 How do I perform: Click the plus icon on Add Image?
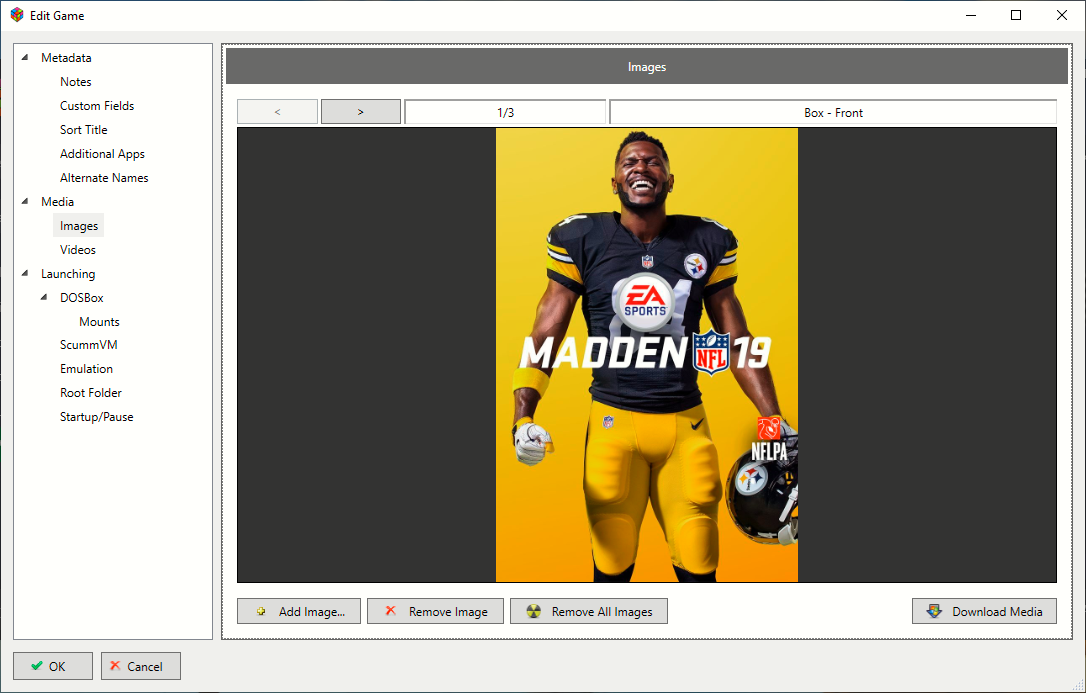pos(261,611)
